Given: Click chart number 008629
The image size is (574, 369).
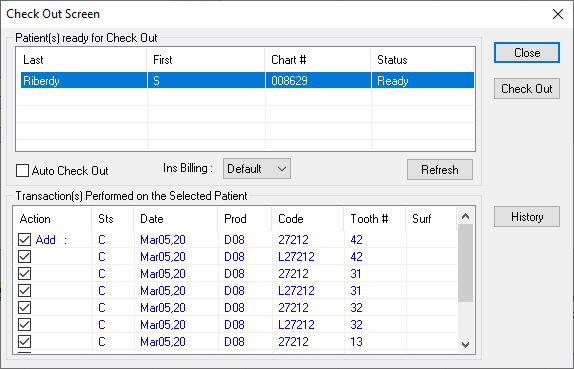Looking at the screenshot, I should click(x=289, y=81).
